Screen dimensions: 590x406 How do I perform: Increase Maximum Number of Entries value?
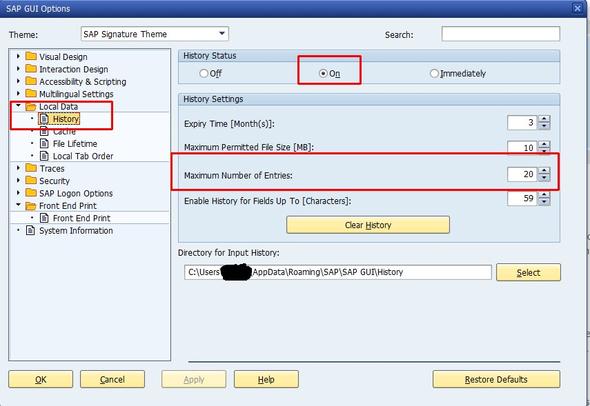click(x=544, y=170)
